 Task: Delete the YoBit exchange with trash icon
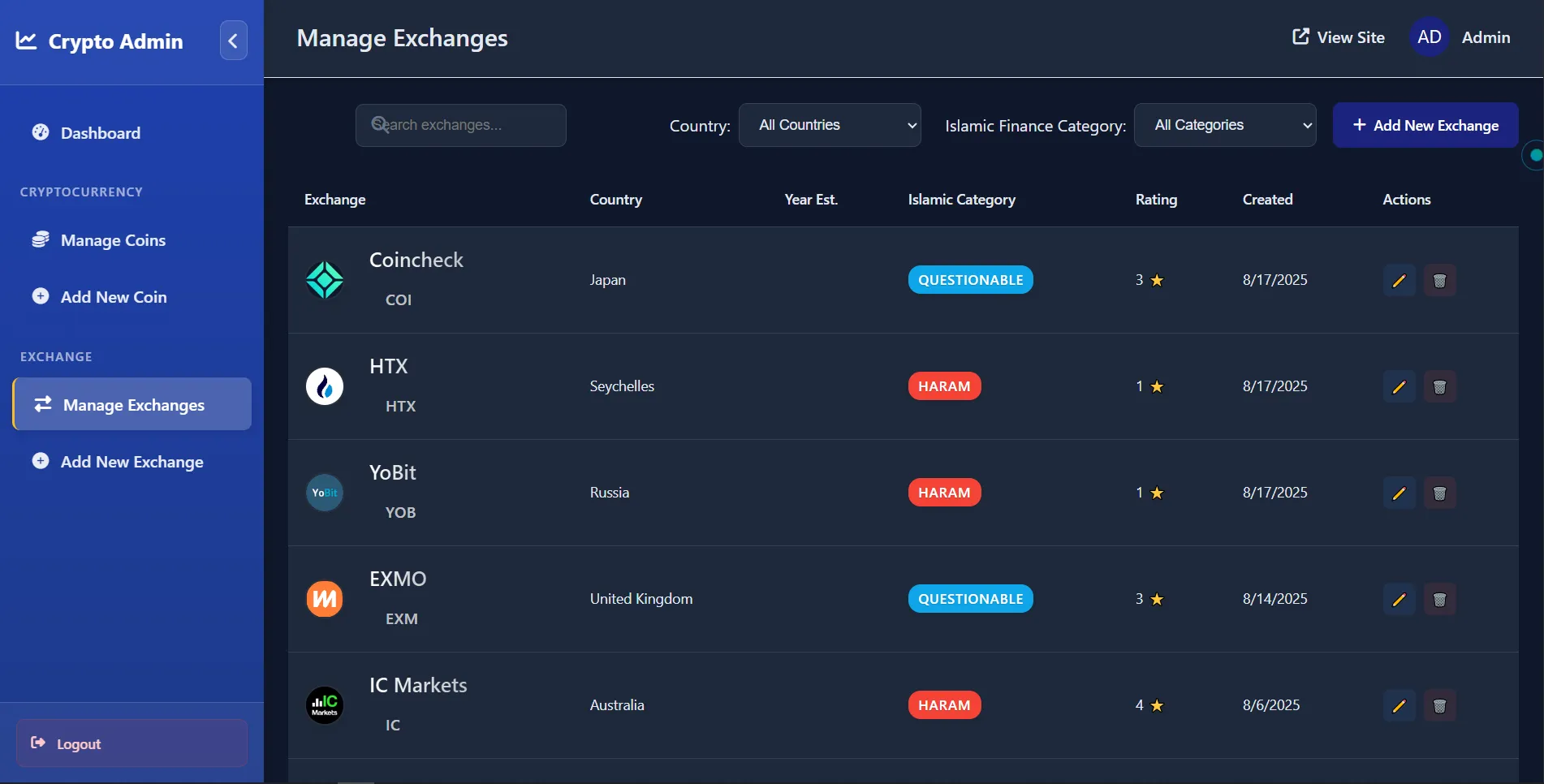[1439, 493]
